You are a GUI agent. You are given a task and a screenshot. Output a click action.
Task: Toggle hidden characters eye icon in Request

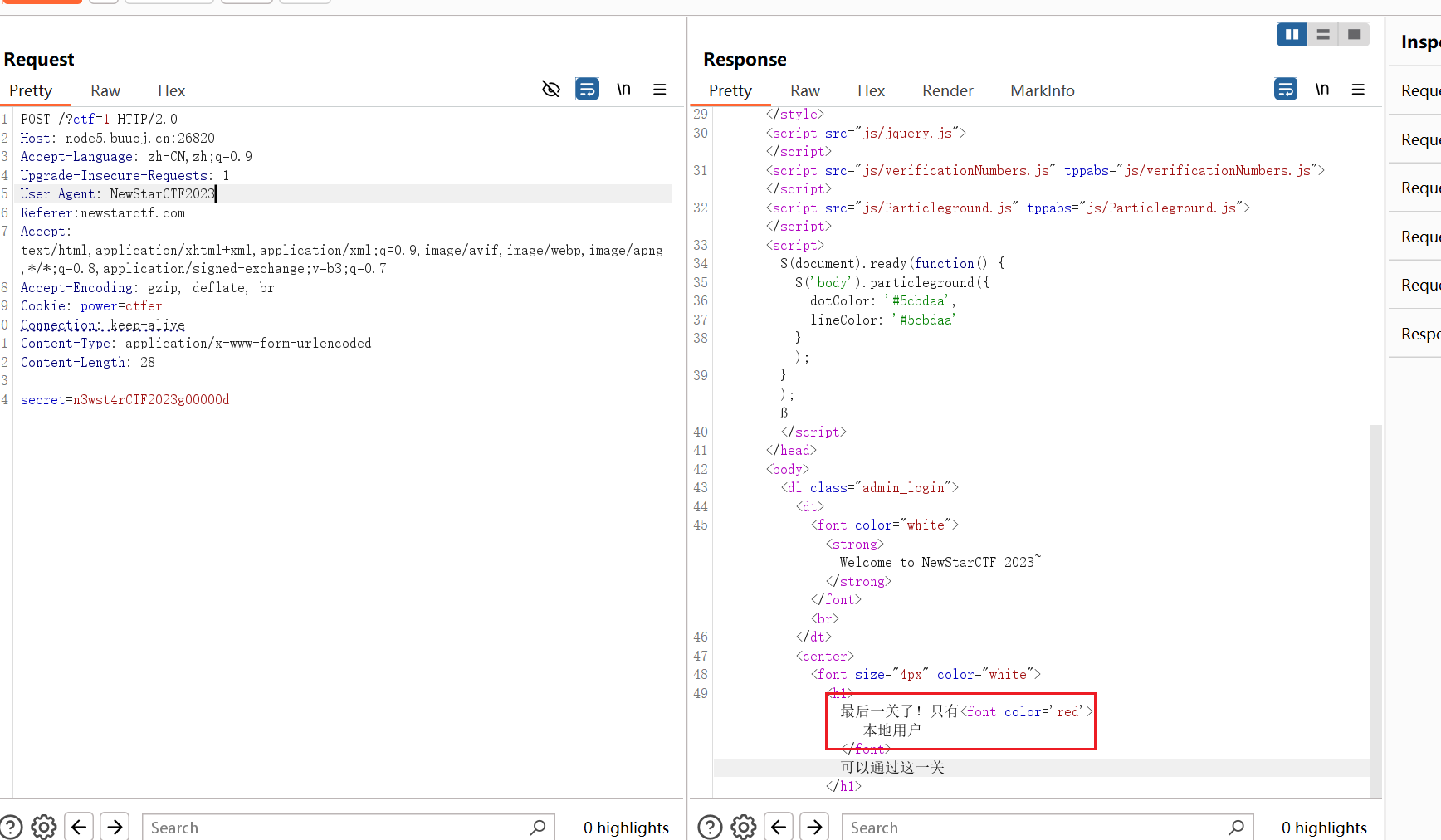[x=551, y=89]
